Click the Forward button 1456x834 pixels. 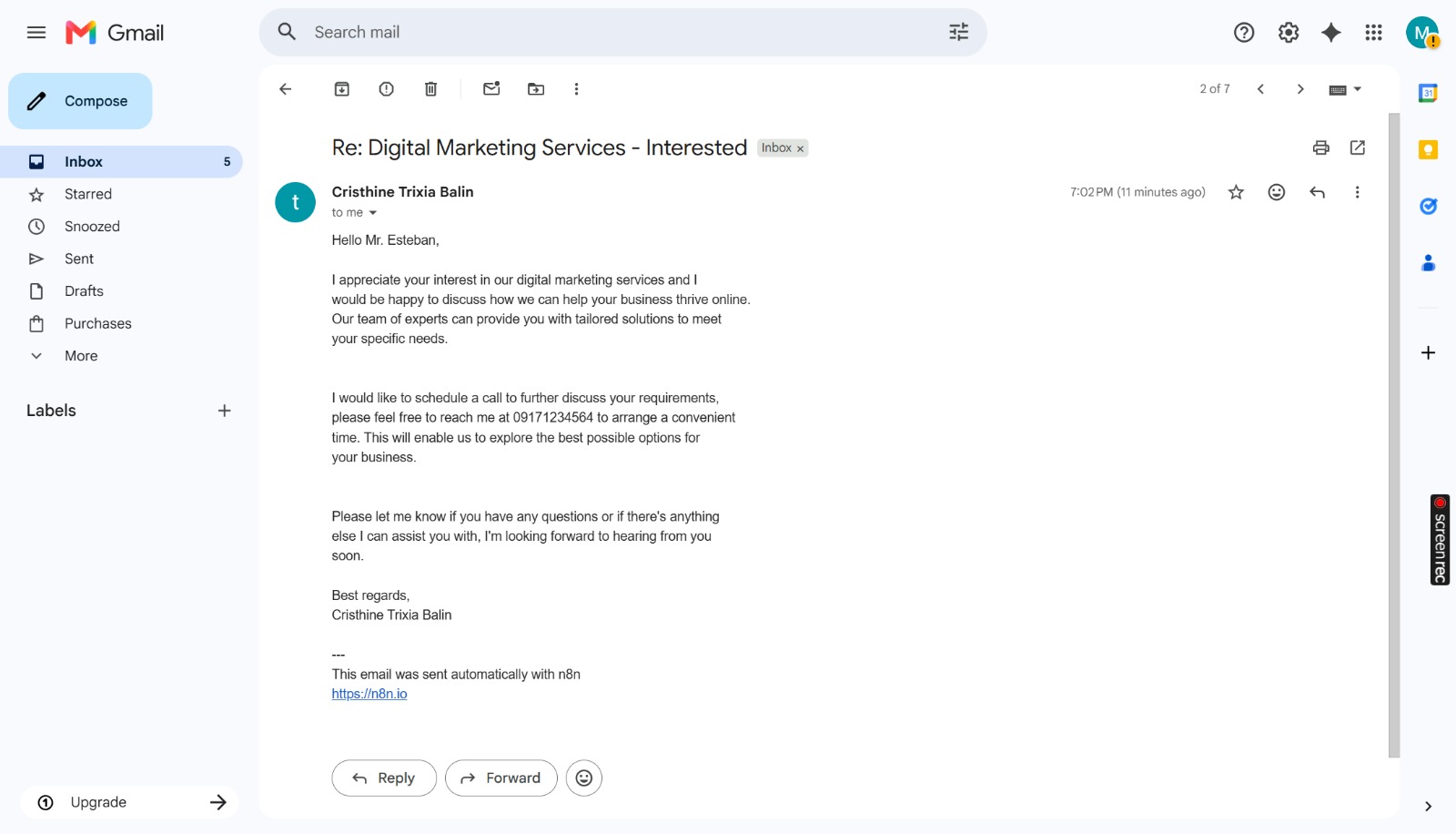pos(500,778)
